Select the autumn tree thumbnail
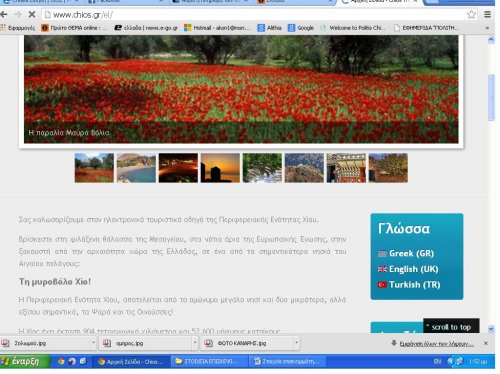The height and width of the screenshot is (374, 500). [x=388, y=168]
